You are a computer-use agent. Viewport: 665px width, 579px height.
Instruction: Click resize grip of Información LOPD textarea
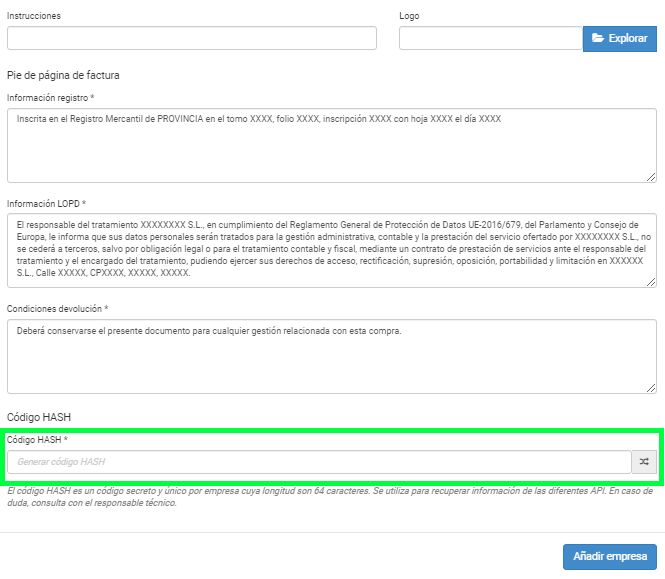(x=651, y=282)
